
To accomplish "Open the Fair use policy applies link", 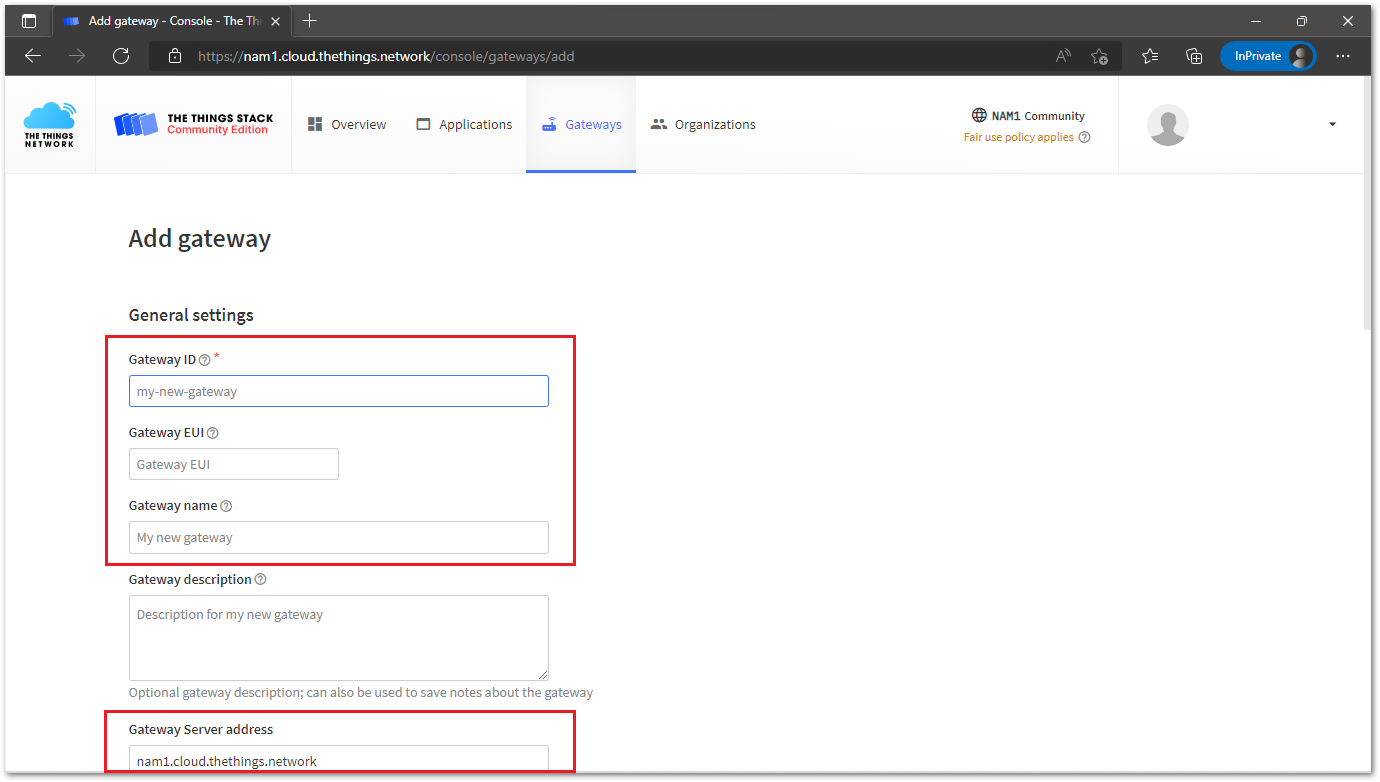I will pyautogui.click(x=1018, y=137).
